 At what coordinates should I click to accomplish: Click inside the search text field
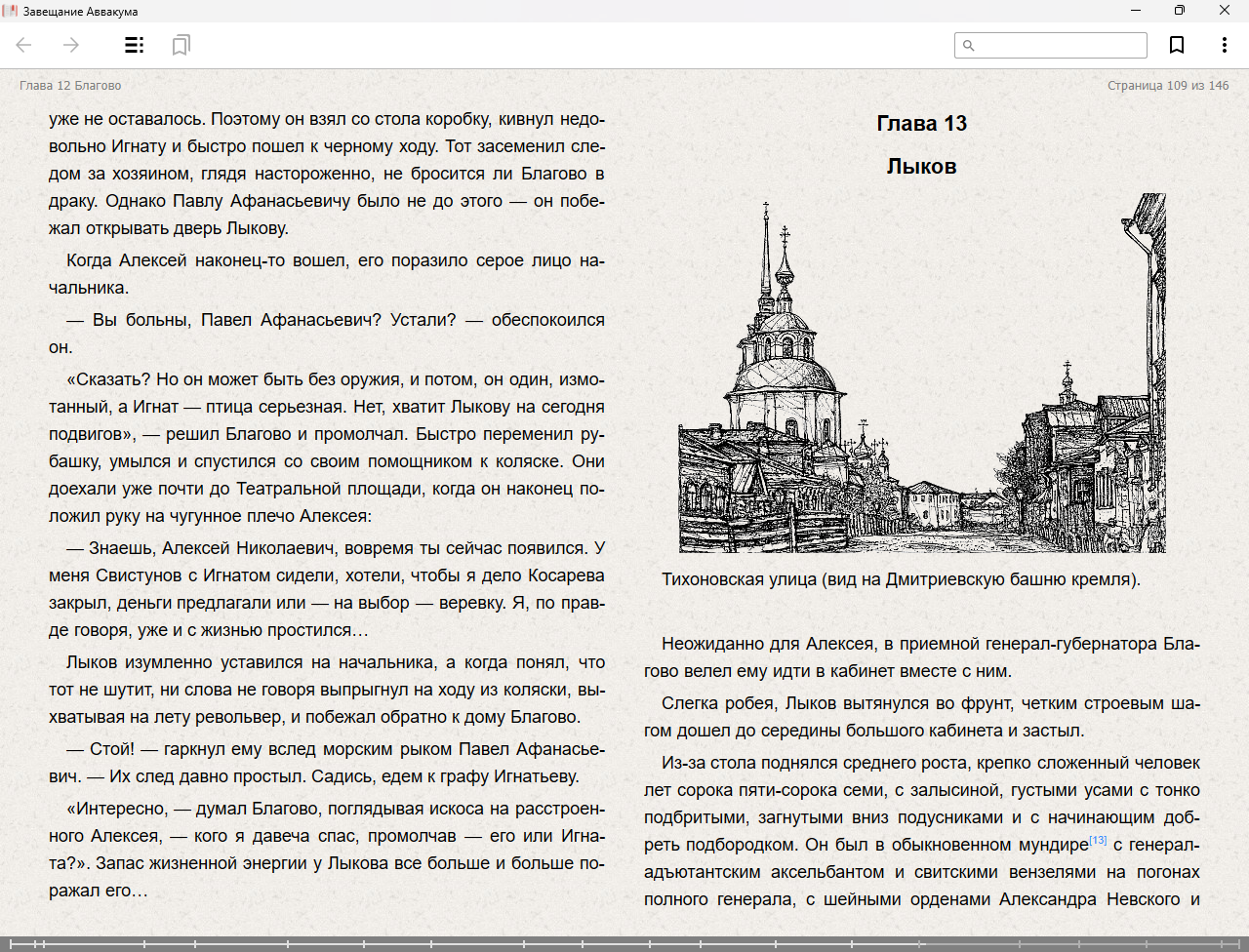(1060, 45)
